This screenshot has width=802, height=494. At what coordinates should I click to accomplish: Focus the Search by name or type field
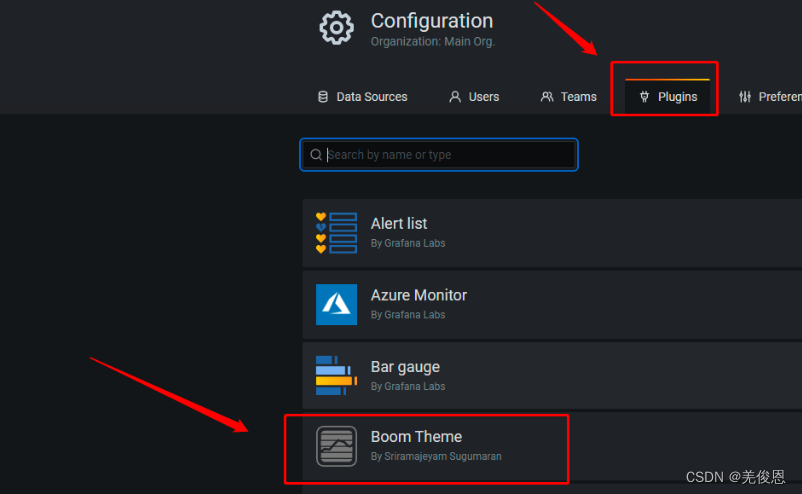(x=439, y=154)
